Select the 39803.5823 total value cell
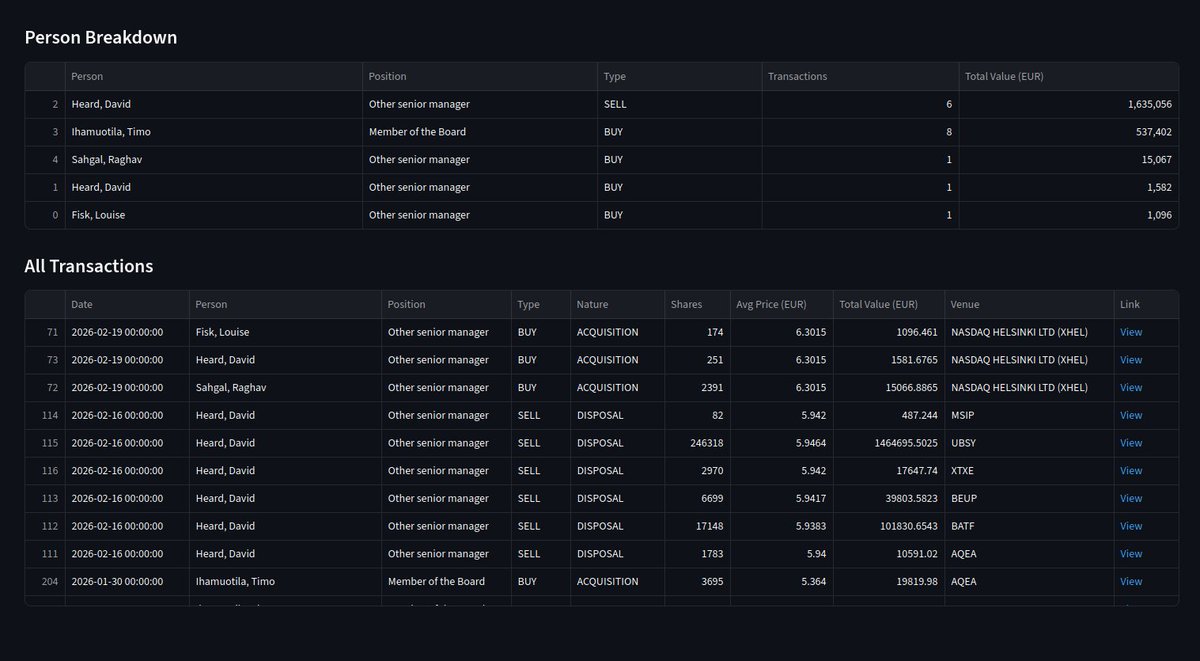This screenshot has width=1200, height=661. [x=889, y=498]
